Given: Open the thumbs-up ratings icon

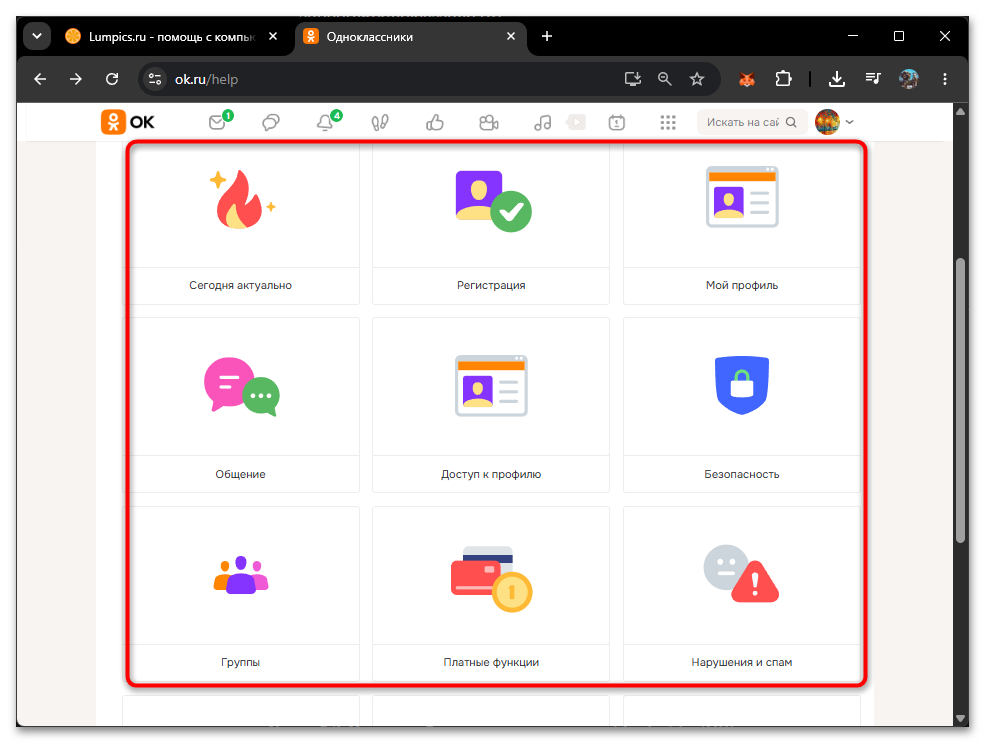Looking at the screenshot, I should pos(434,122).
